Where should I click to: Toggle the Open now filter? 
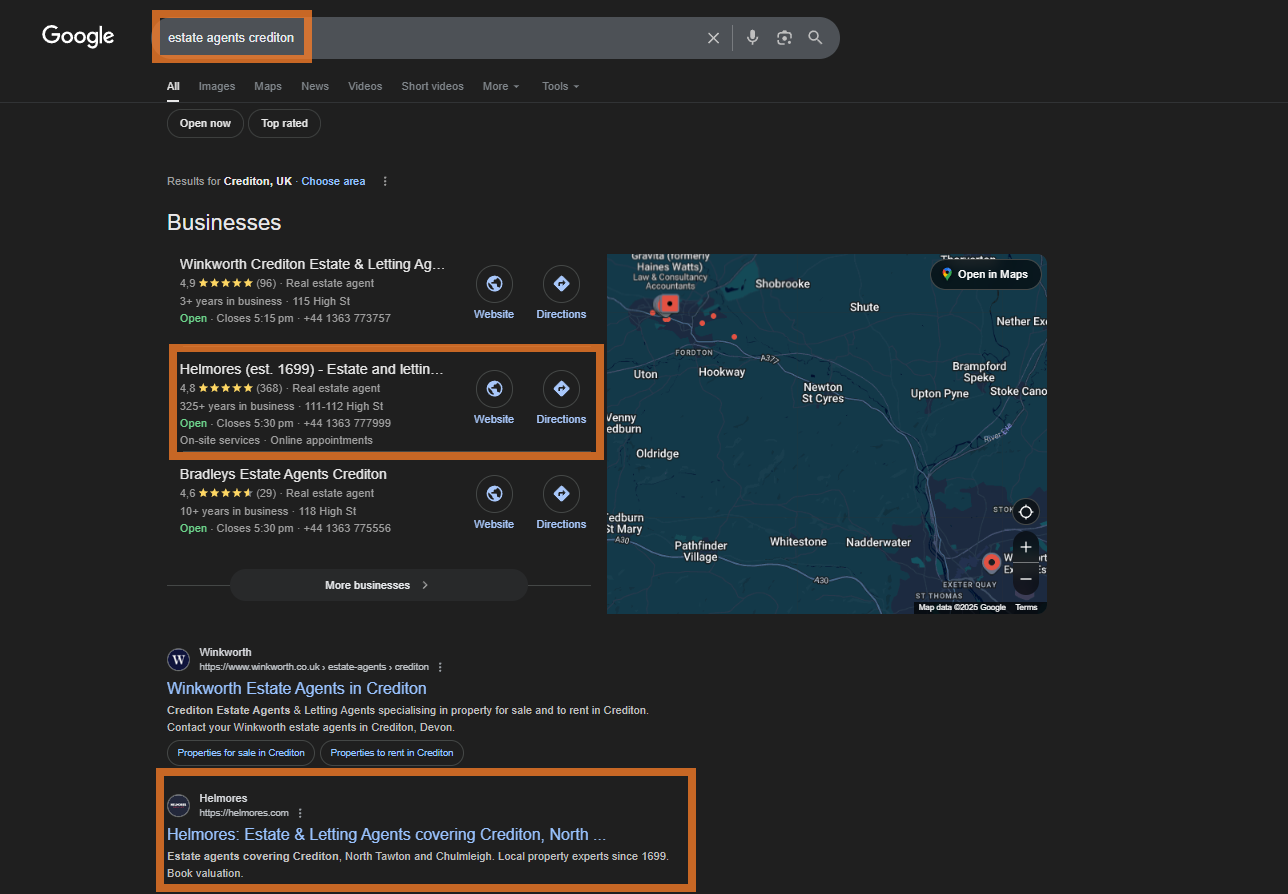pos(205,123)
